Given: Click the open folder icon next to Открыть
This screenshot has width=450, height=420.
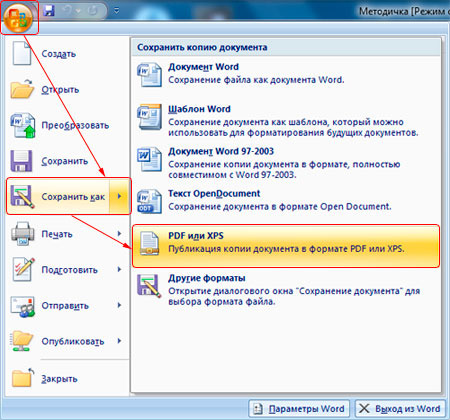Looking at the screenshot, I should pos(22,89).
